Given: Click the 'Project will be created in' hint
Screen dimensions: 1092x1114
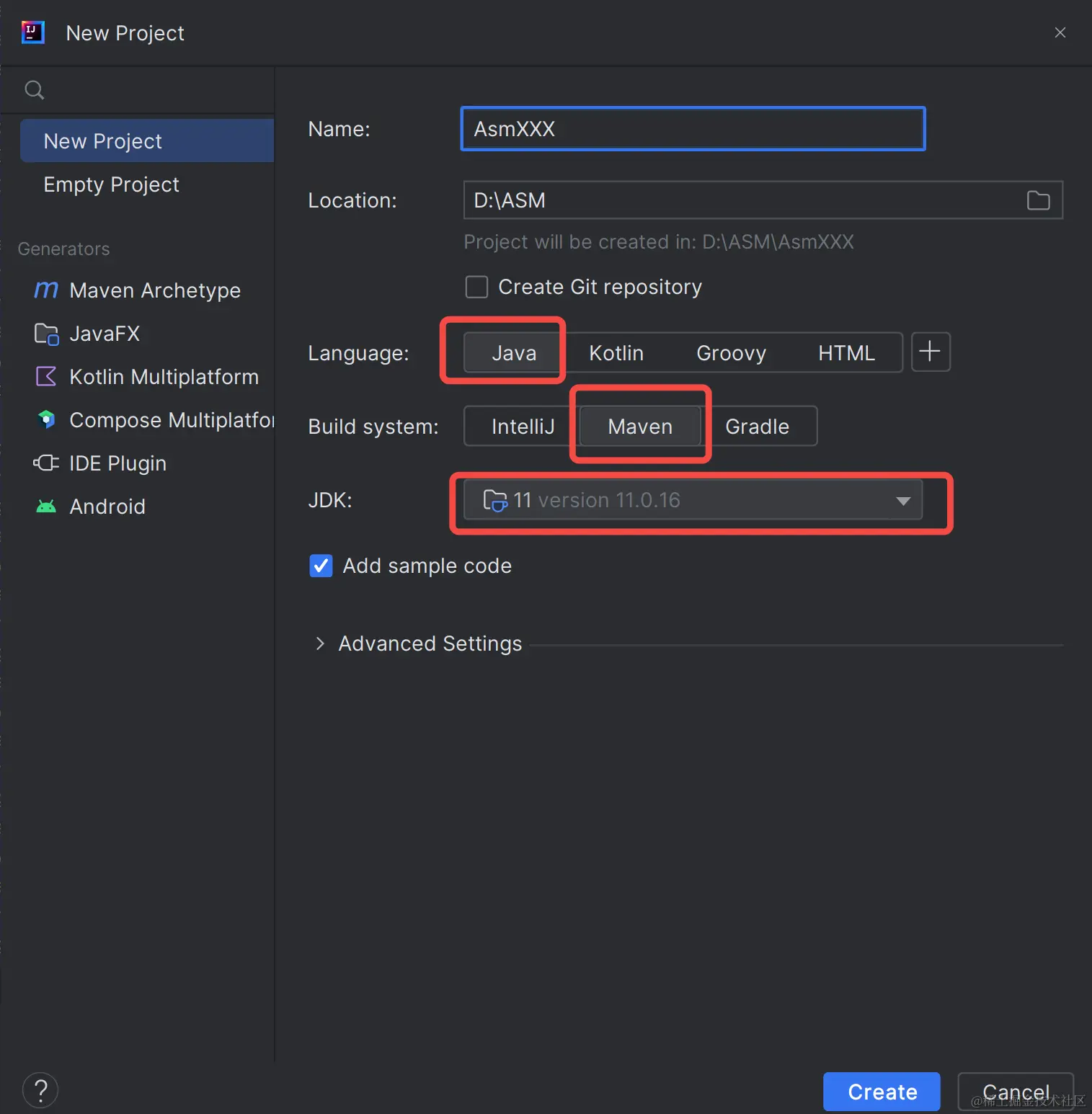Looking at the screenshot, I should (x=659, y=242).
